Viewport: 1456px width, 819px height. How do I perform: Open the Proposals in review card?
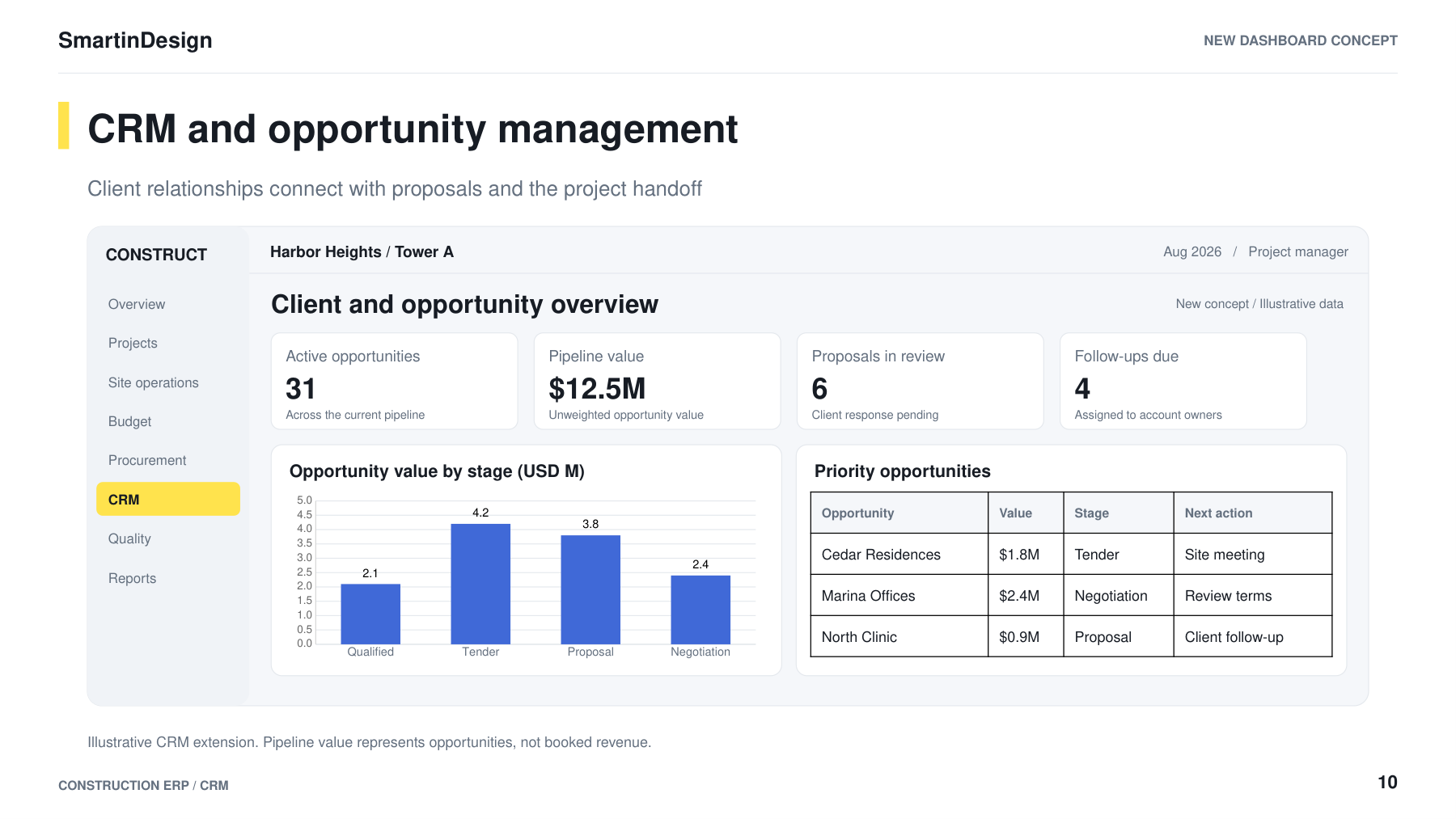[x=921, y=381]
